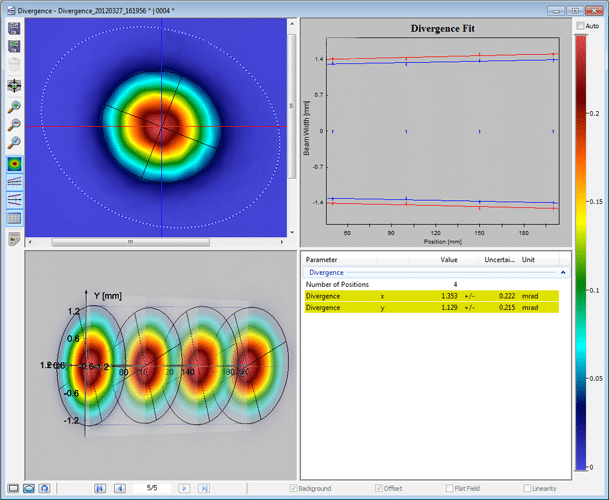Click the 0.215 uncertainty value
The height and width of the screenshot is (500, 609).
point(507,308)
